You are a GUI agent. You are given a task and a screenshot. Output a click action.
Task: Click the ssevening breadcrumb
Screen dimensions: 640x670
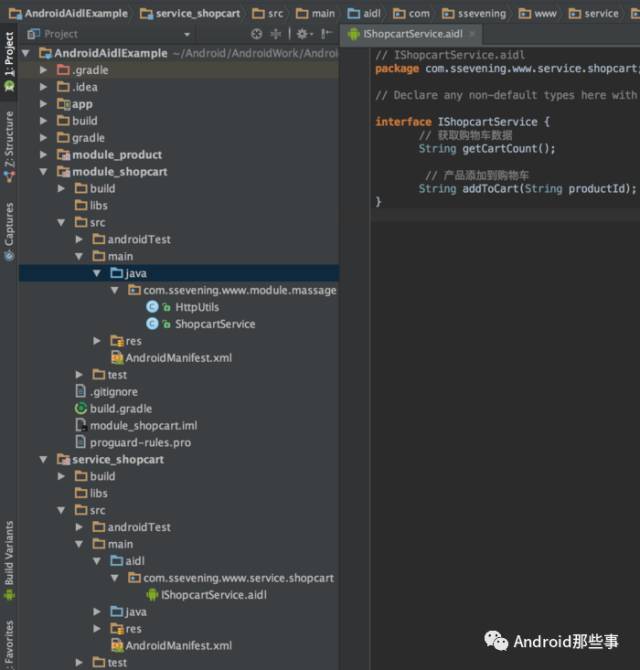tap(474, 14)
